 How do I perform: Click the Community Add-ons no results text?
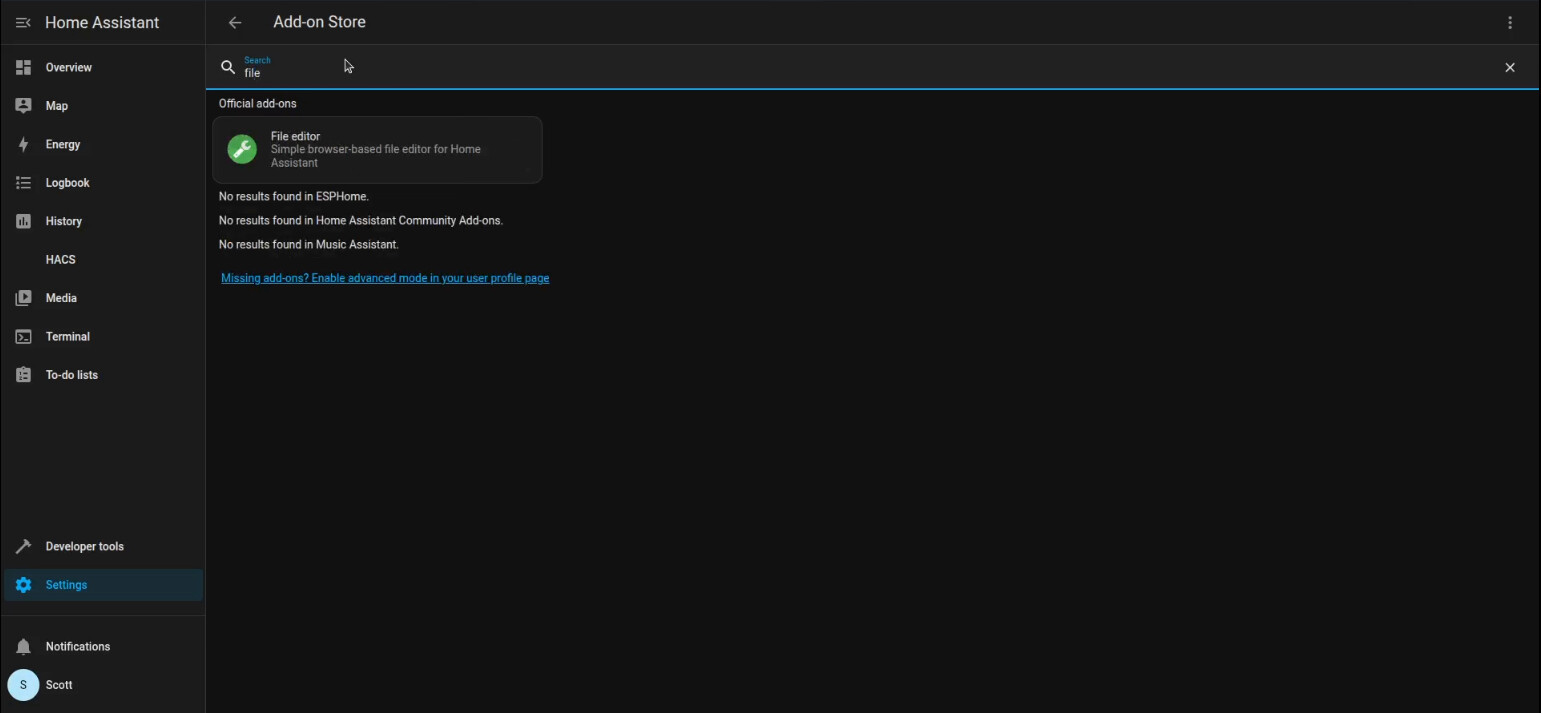361,220
